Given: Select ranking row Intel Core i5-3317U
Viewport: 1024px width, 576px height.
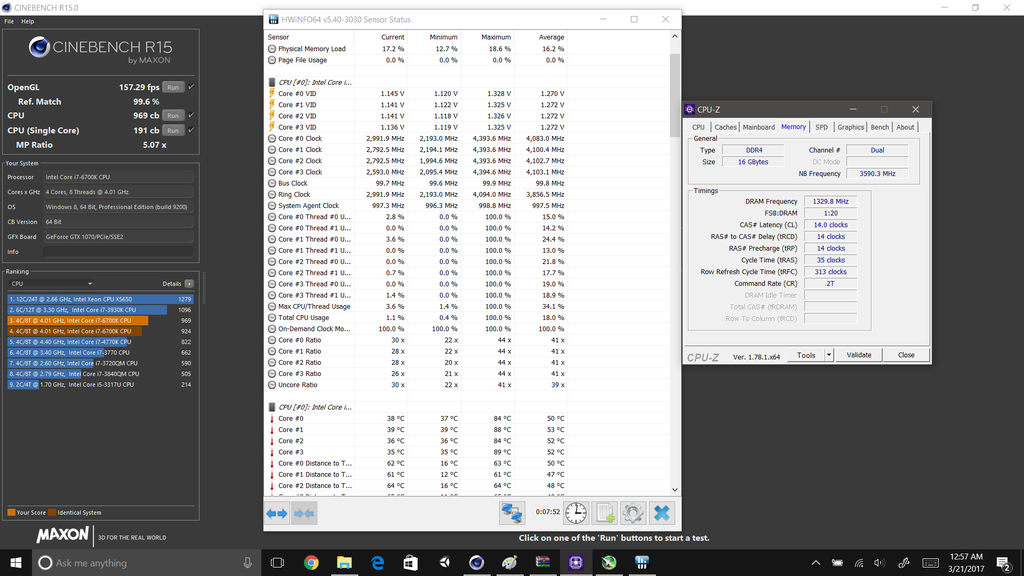Looking at the screenshot, I should [100, 385].
